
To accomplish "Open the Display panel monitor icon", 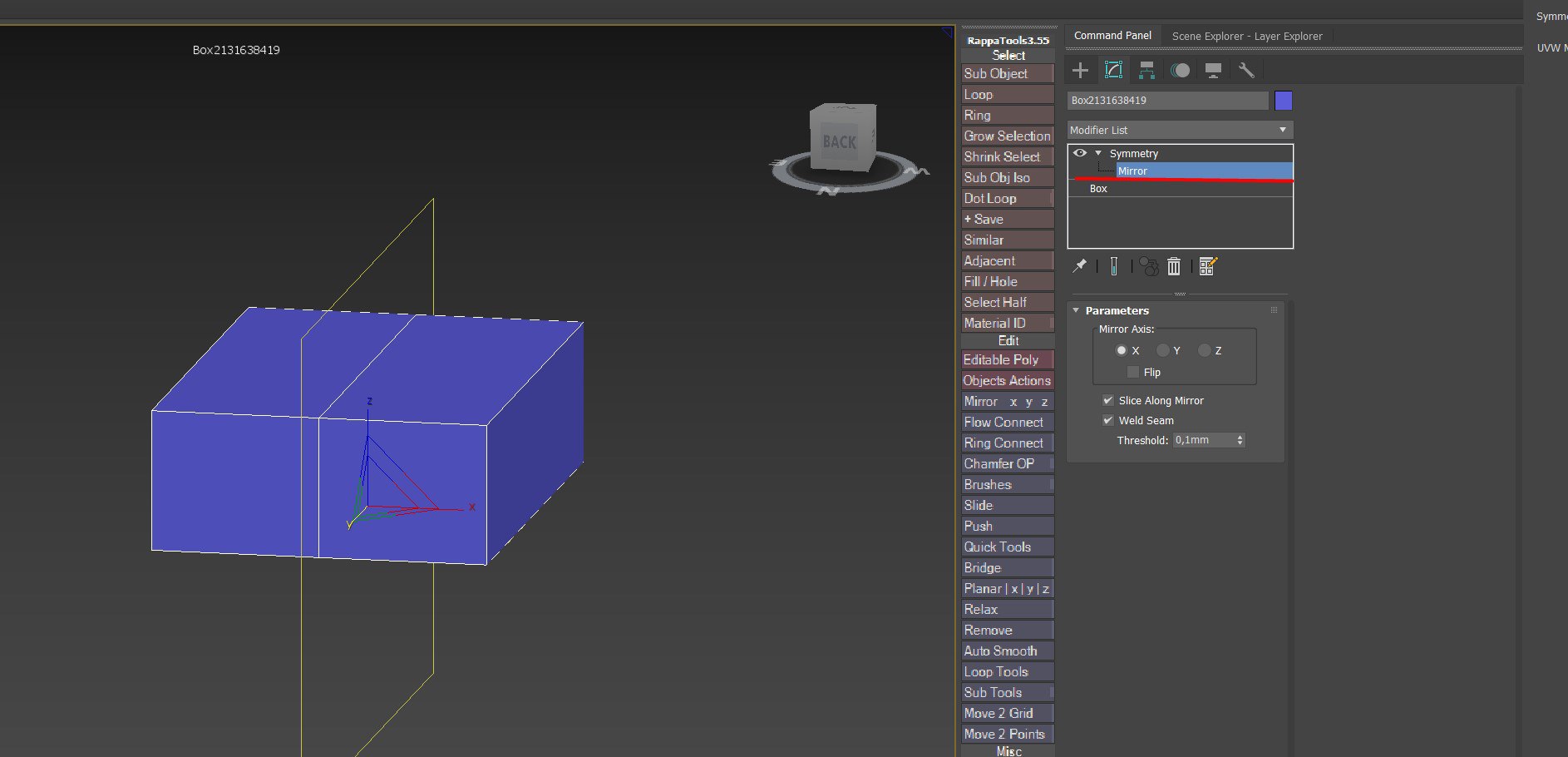I will tap(1213, 71).
